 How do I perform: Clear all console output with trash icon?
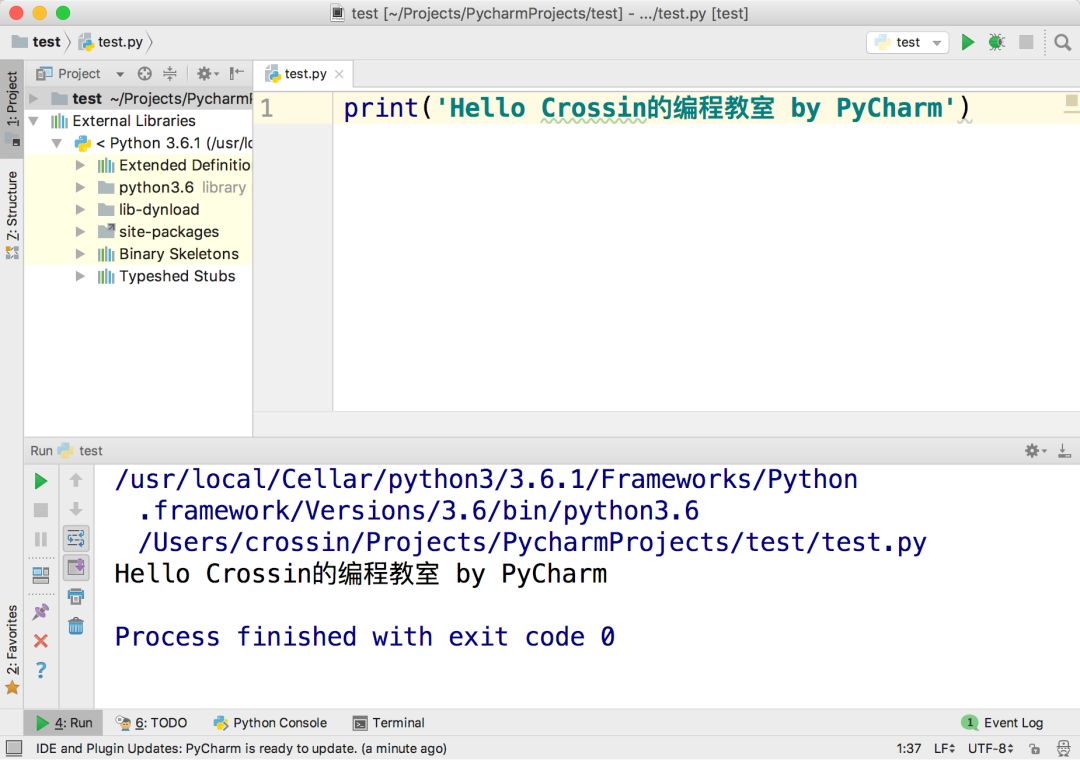(76, 626)
